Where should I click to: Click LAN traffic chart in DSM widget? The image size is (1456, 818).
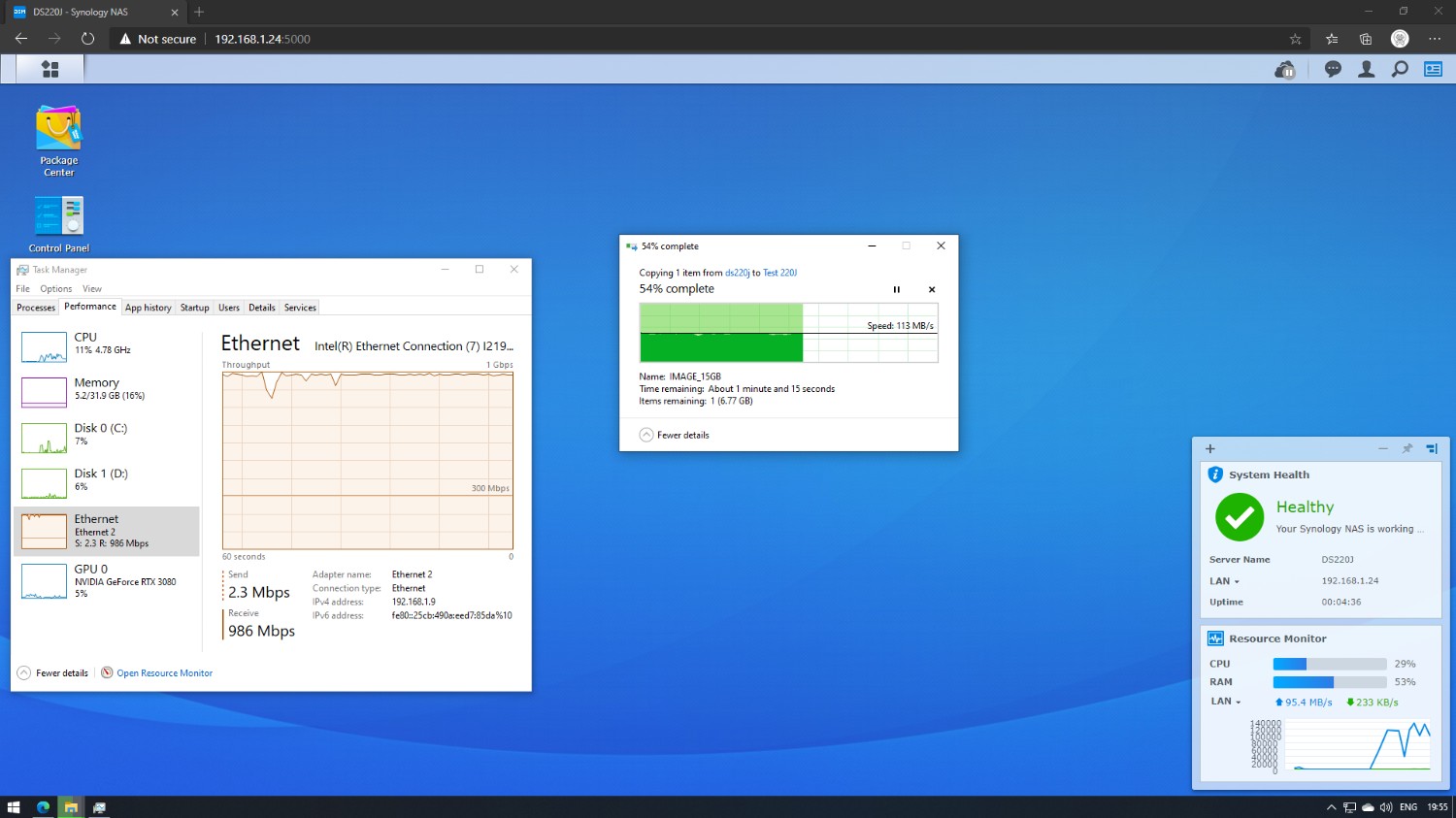[1356, 745]
